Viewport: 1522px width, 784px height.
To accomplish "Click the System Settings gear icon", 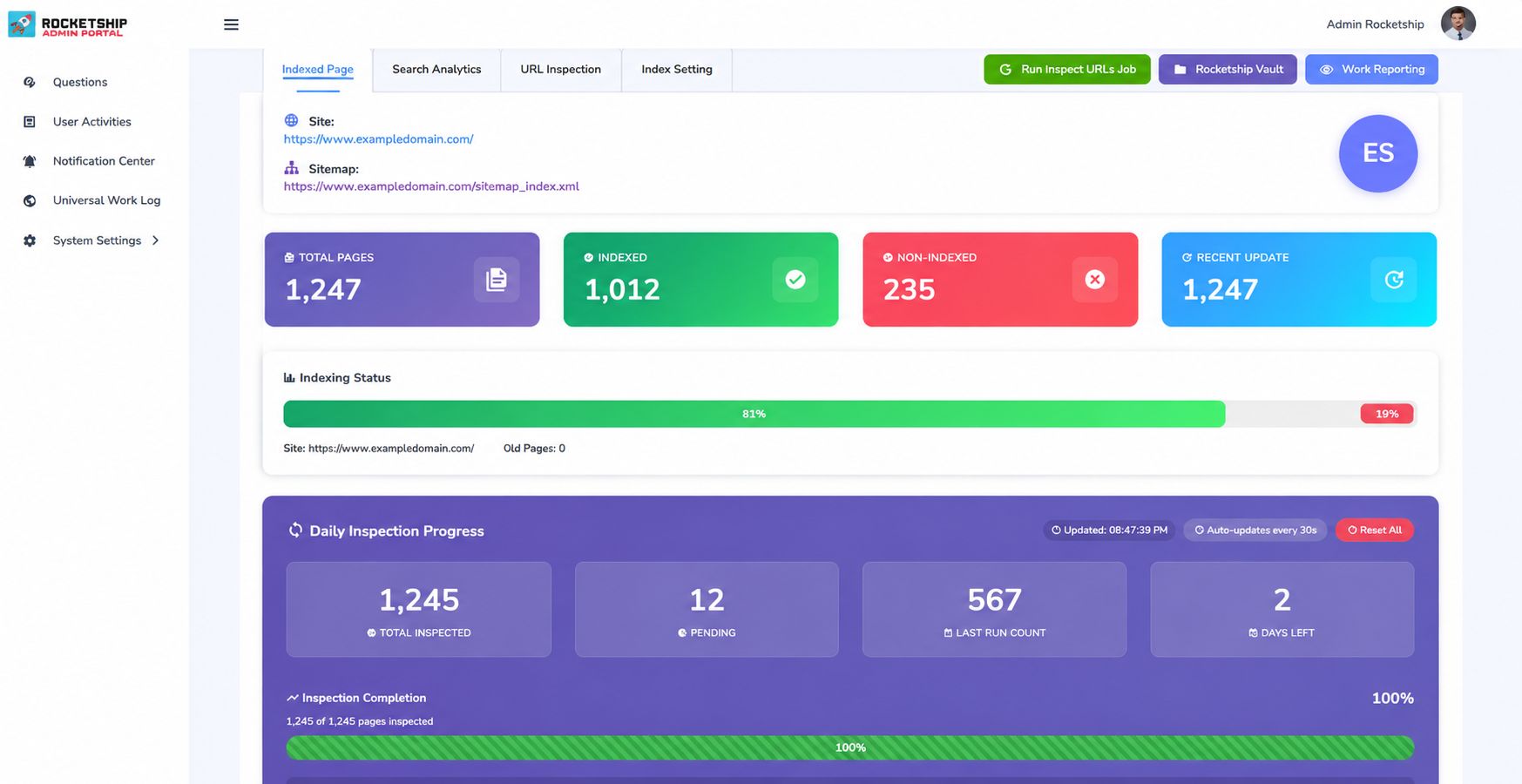I will pos(30,240).
